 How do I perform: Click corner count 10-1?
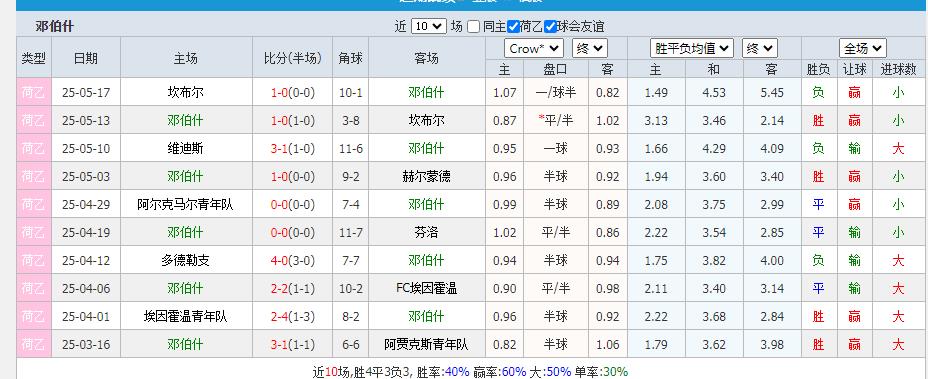coord(350,92)
